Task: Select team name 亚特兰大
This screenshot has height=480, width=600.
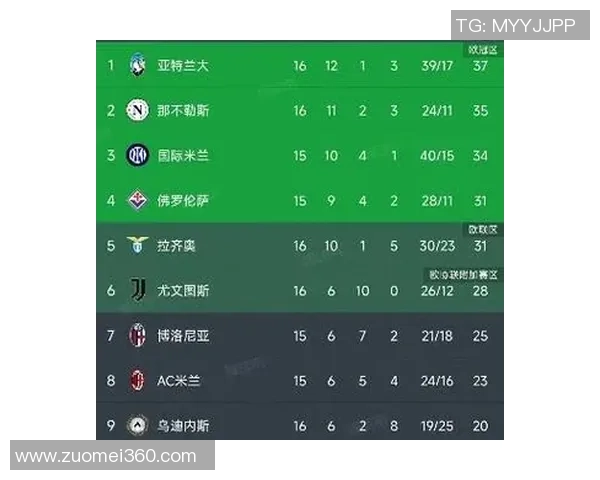Action: point(181,66)
